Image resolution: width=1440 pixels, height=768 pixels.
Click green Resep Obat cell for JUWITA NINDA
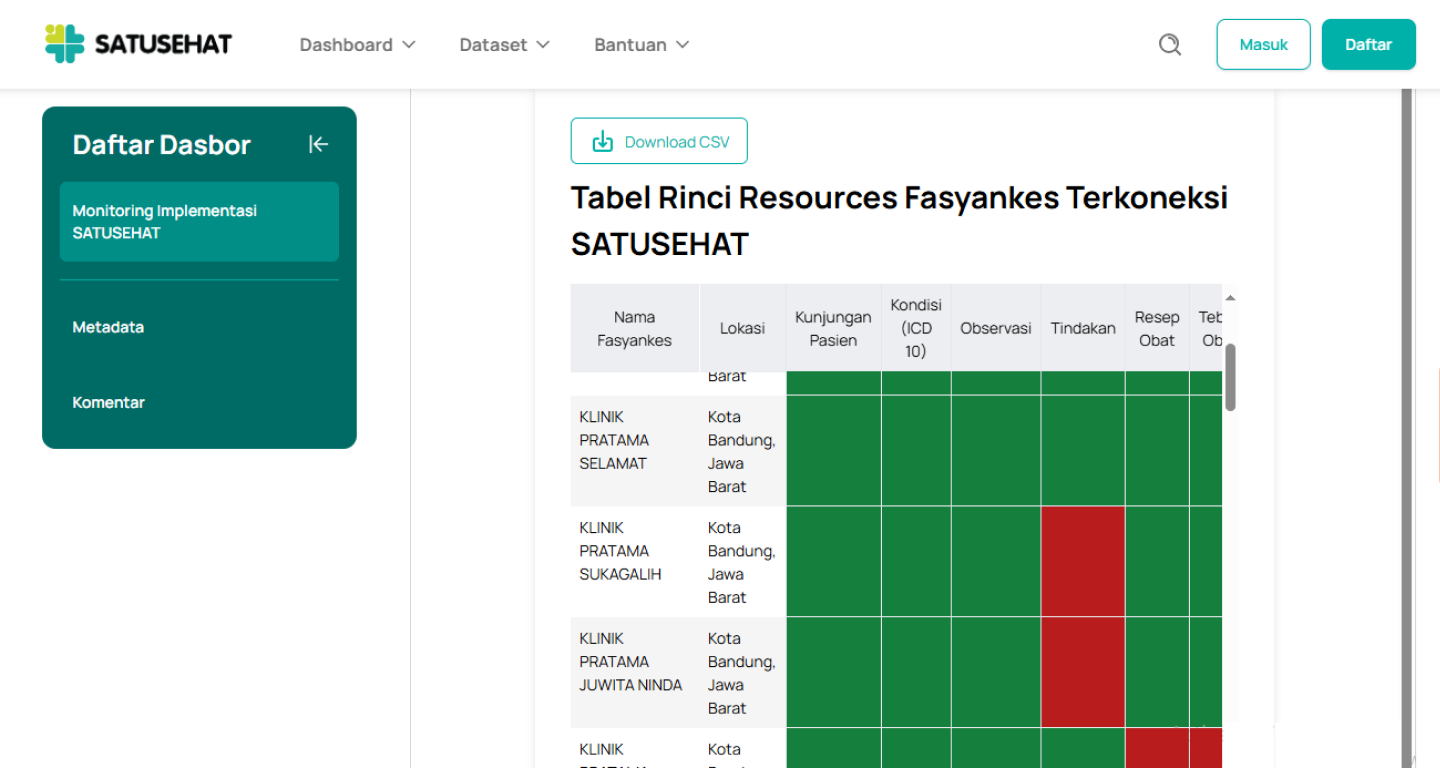click(x=1157, y=672)
